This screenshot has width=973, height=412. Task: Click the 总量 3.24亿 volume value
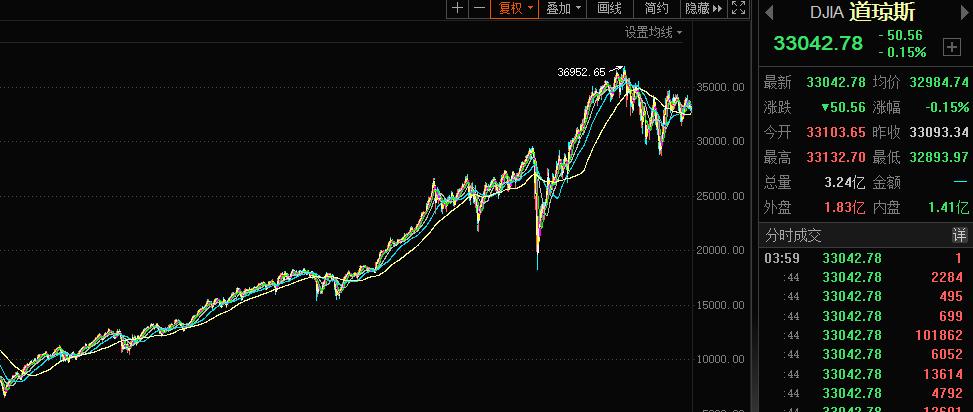836,182
